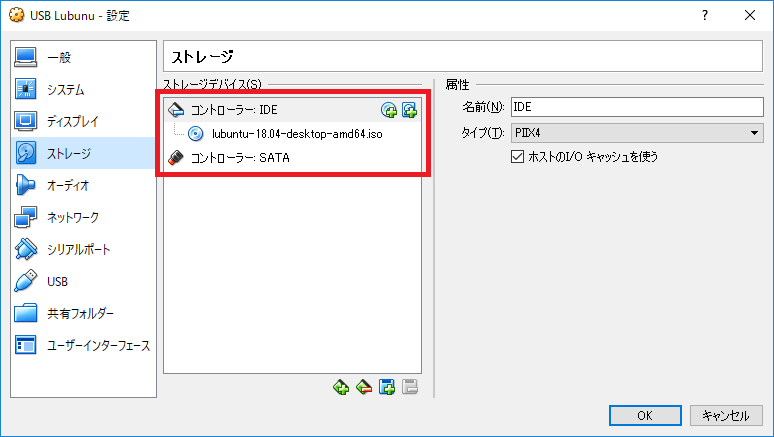Close the settings dialog window

[x=750, y=15]
